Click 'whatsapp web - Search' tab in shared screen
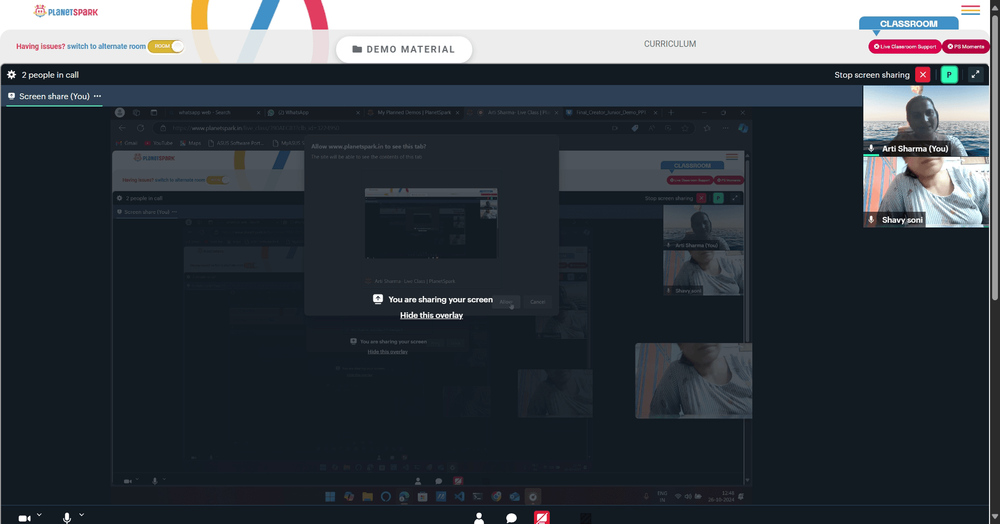Screen dimensions: 1000x524 pos(214,112)
